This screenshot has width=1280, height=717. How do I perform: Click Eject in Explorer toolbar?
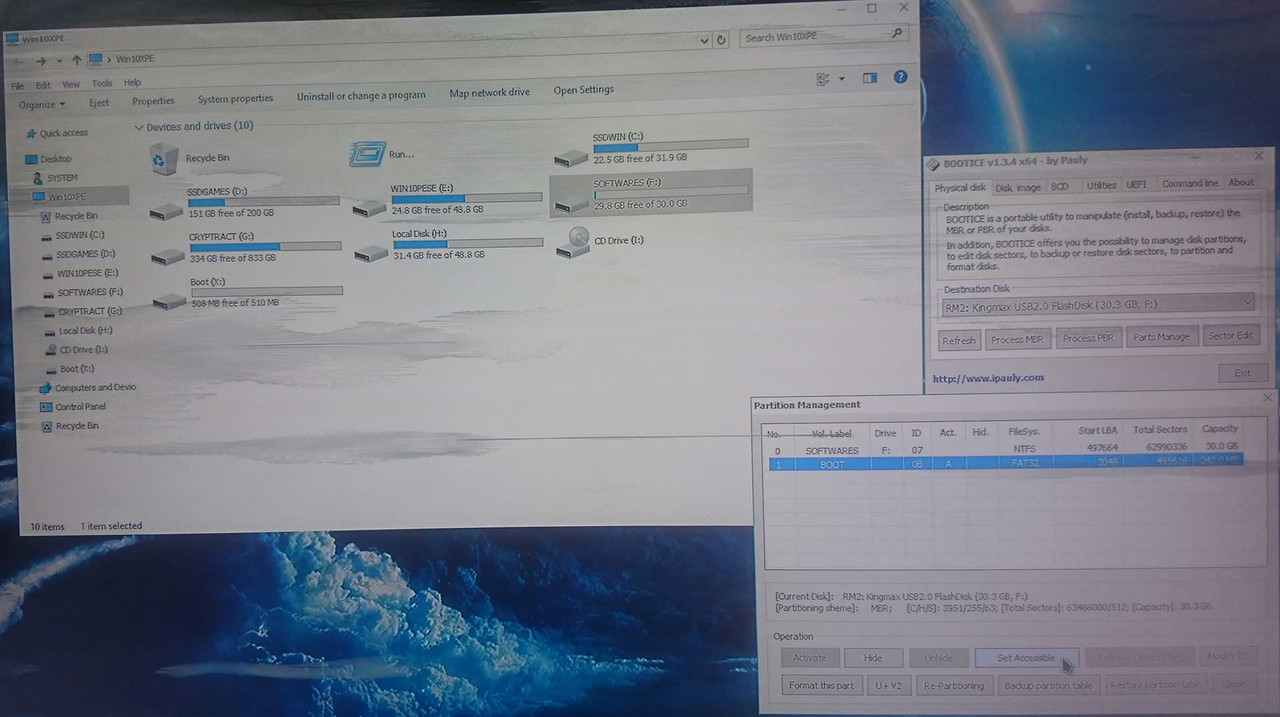[99, 103]
